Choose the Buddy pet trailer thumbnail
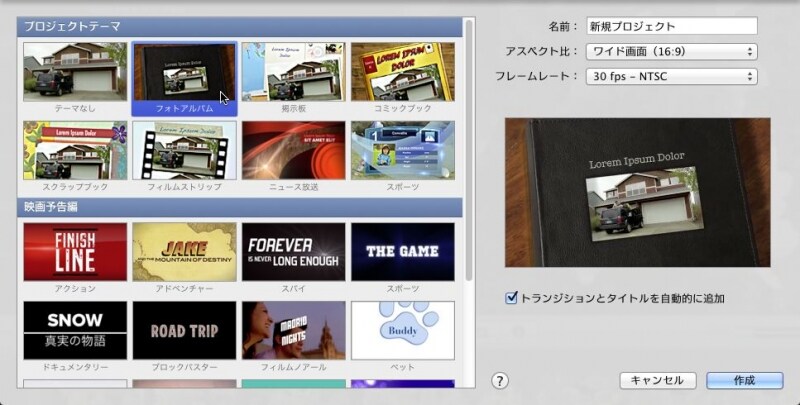Screen dimensions: 800x405 coord(403,330)
